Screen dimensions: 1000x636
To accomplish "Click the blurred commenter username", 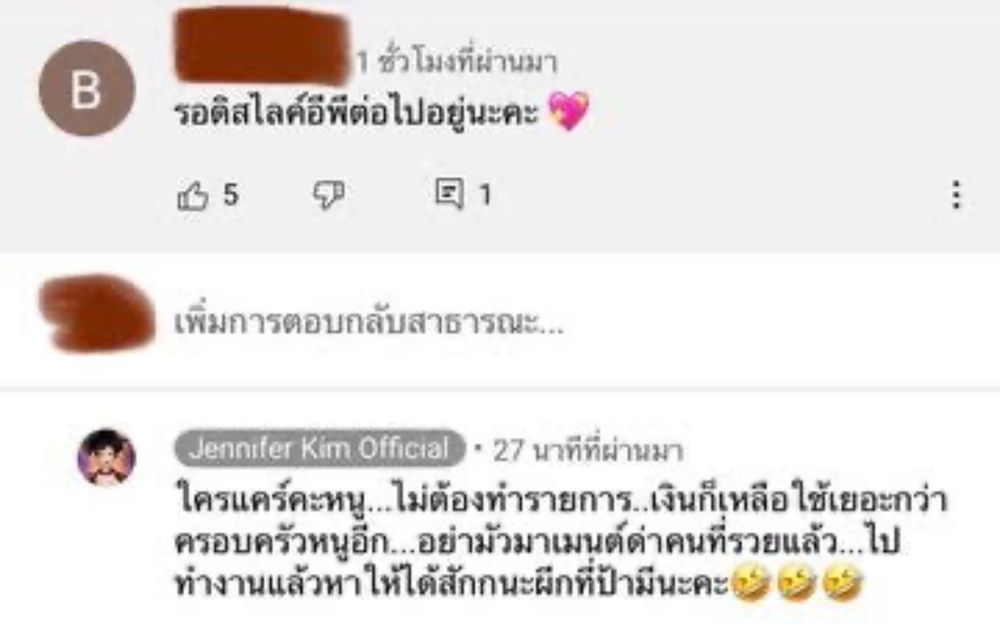I will click(262, 47).
